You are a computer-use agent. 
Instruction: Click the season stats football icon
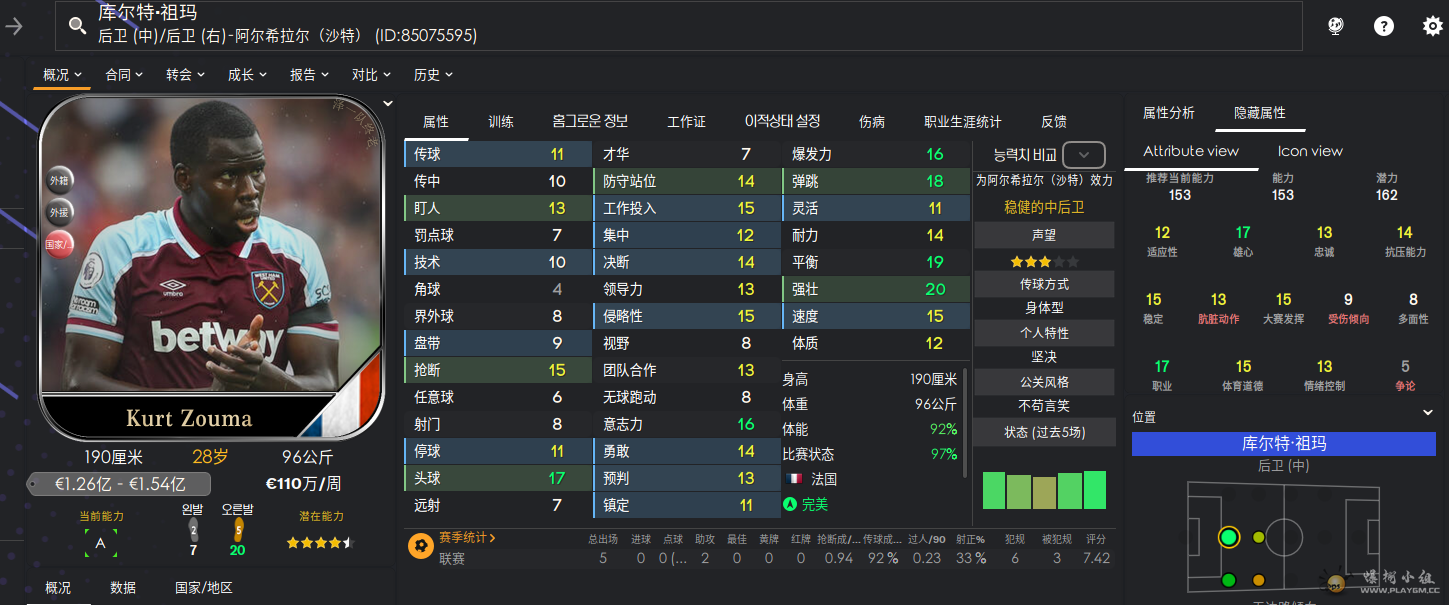point(421,545)
